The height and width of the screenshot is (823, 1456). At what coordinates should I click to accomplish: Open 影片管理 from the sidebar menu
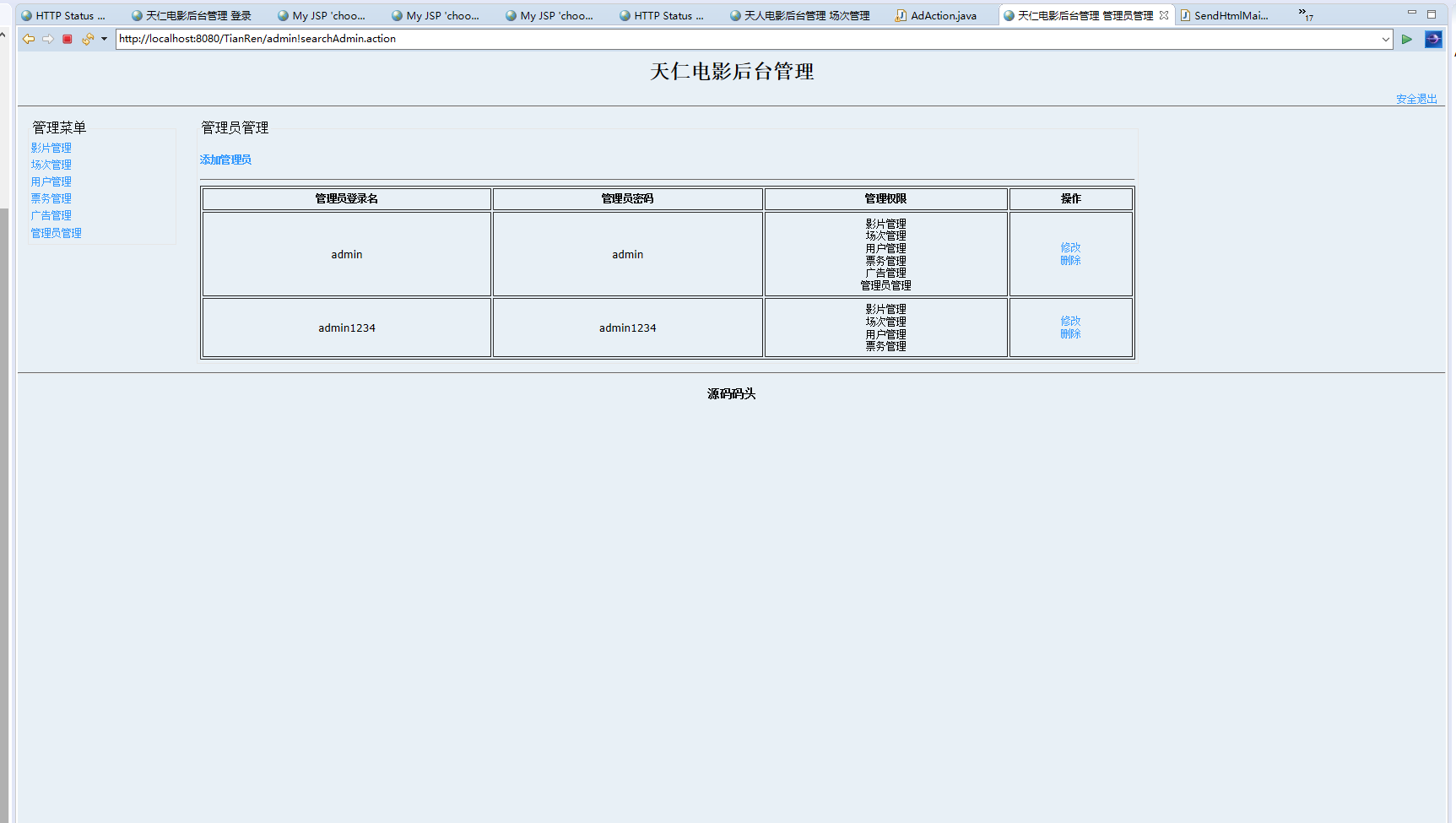[x=51, y=147]
